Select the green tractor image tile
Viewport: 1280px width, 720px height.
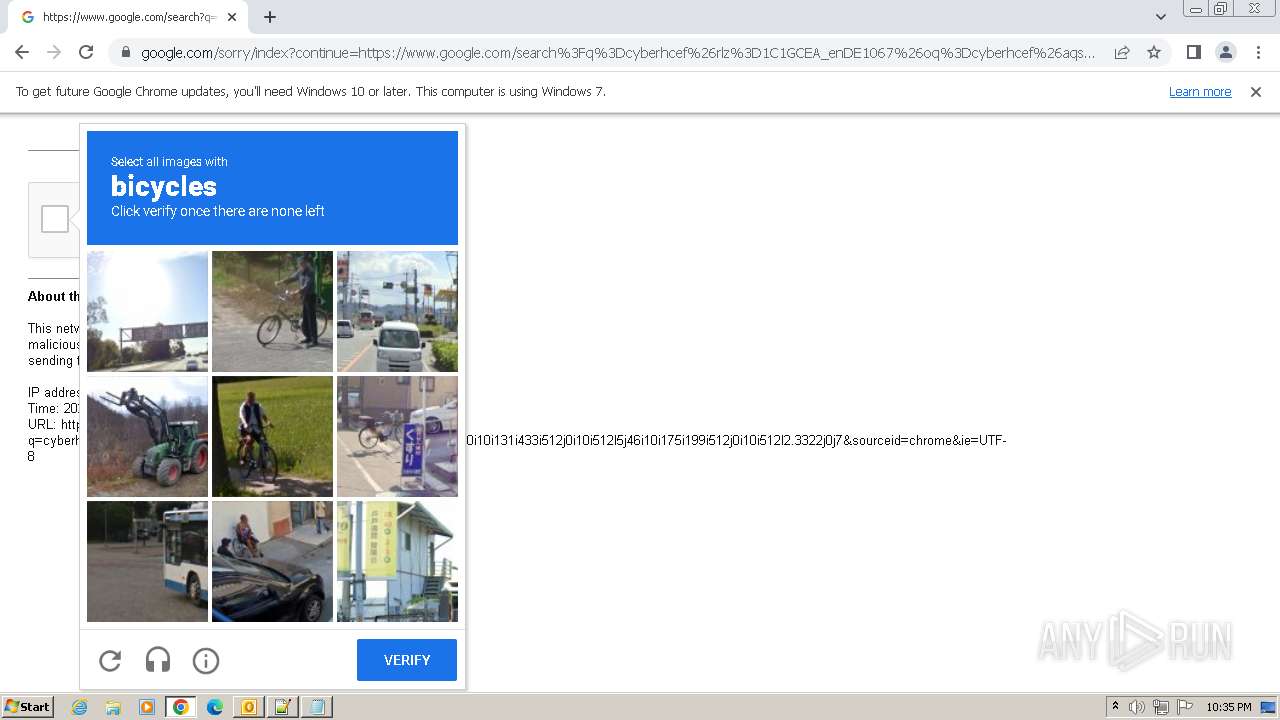coord(147,436)
